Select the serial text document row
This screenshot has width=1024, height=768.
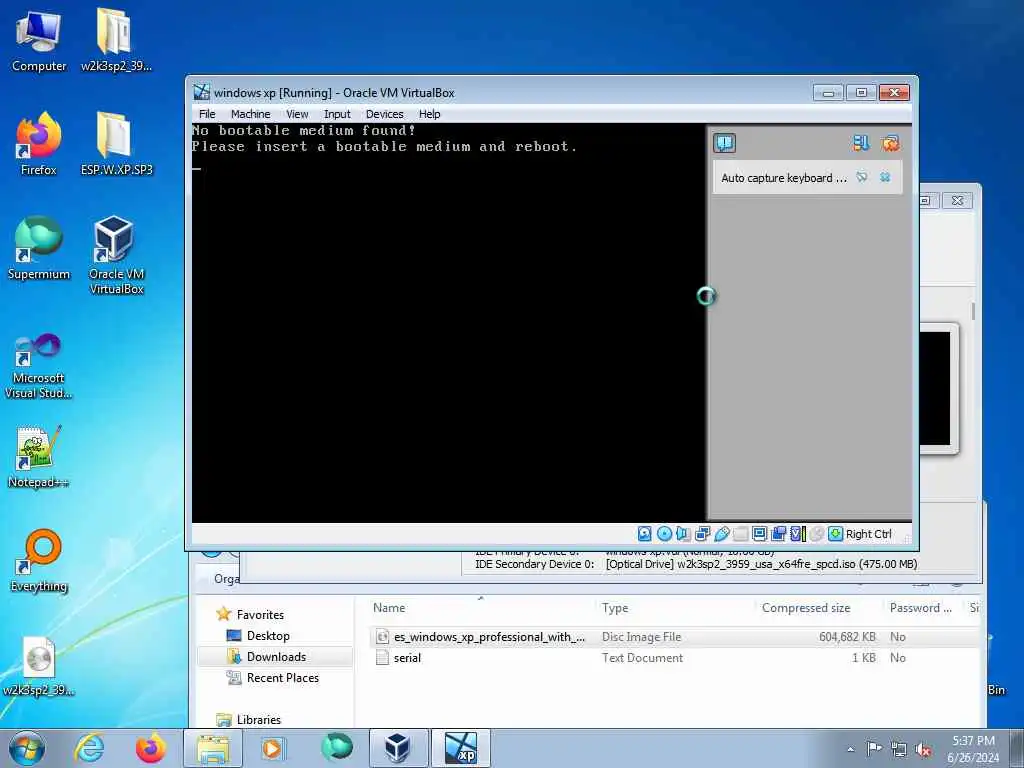click(x=673, y=658)
